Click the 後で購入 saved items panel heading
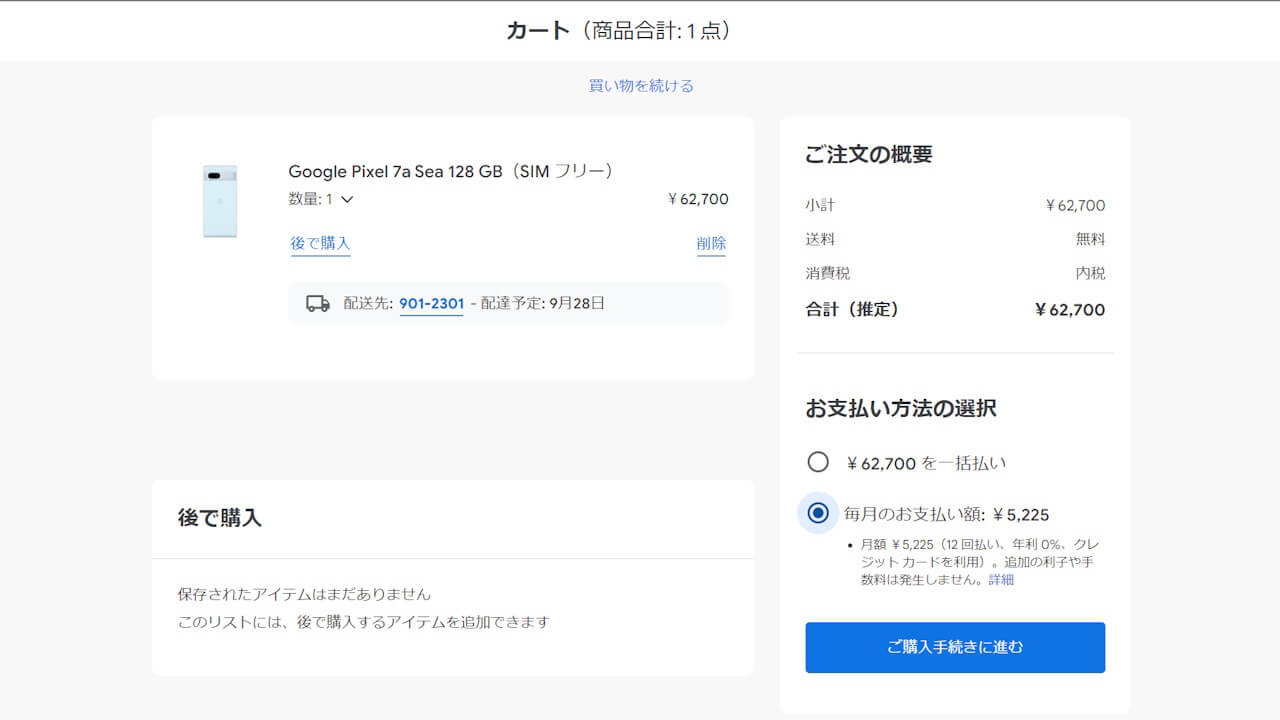Viewport: 1280px width, 720px height. pyautogui.click(x=218, y=519)
